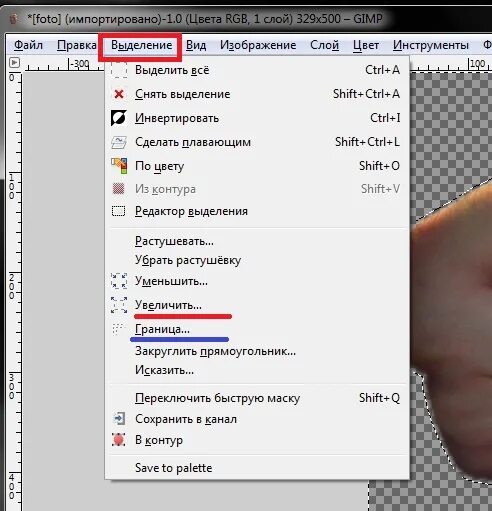Open the Правка menu
This screenshot has width=492, height=511.
point(76,45)
